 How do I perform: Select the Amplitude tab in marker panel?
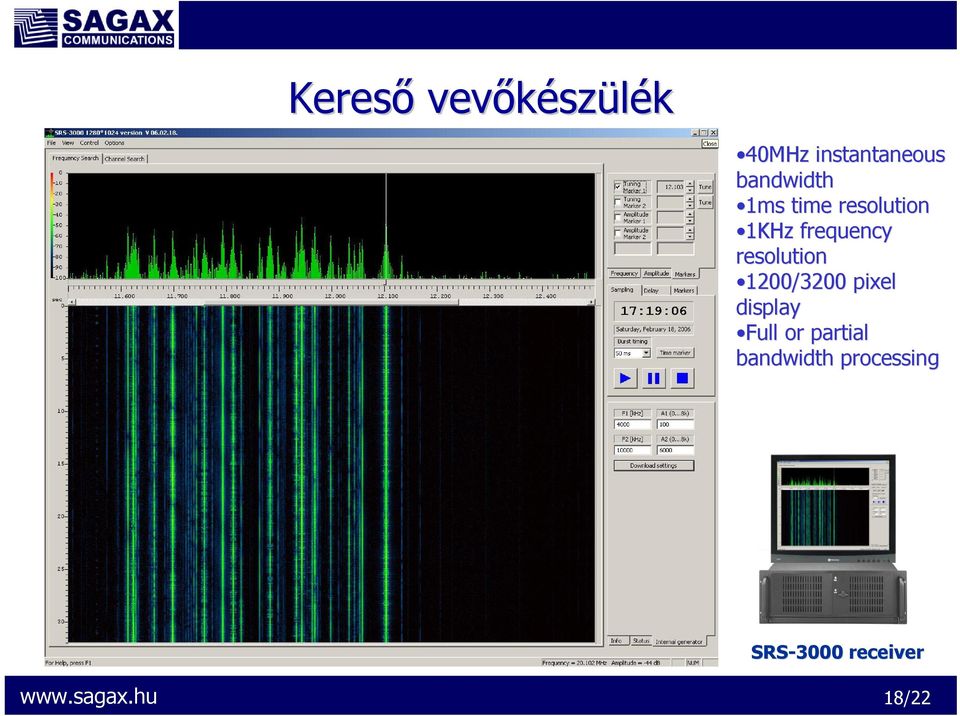pos(656,274)
